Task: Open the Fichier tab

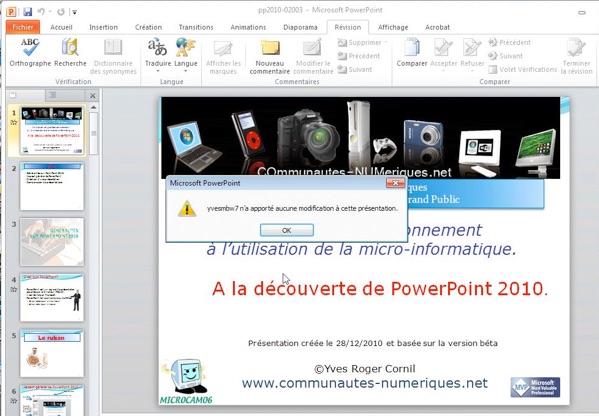Action: tap(23, 27)
